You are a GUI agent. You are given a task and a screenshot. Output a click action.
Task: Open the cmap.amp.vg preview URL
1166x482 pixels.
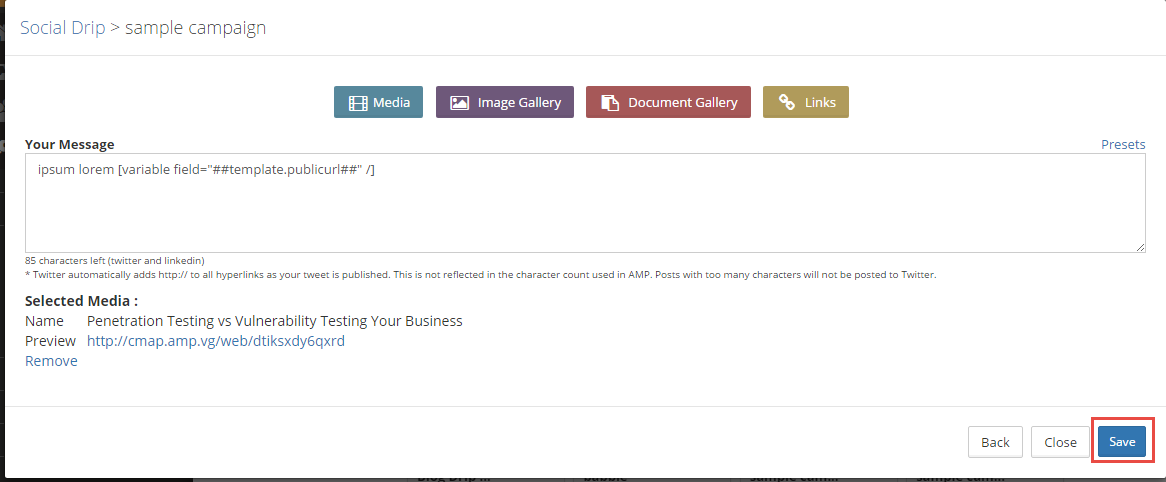coord(216,341)
